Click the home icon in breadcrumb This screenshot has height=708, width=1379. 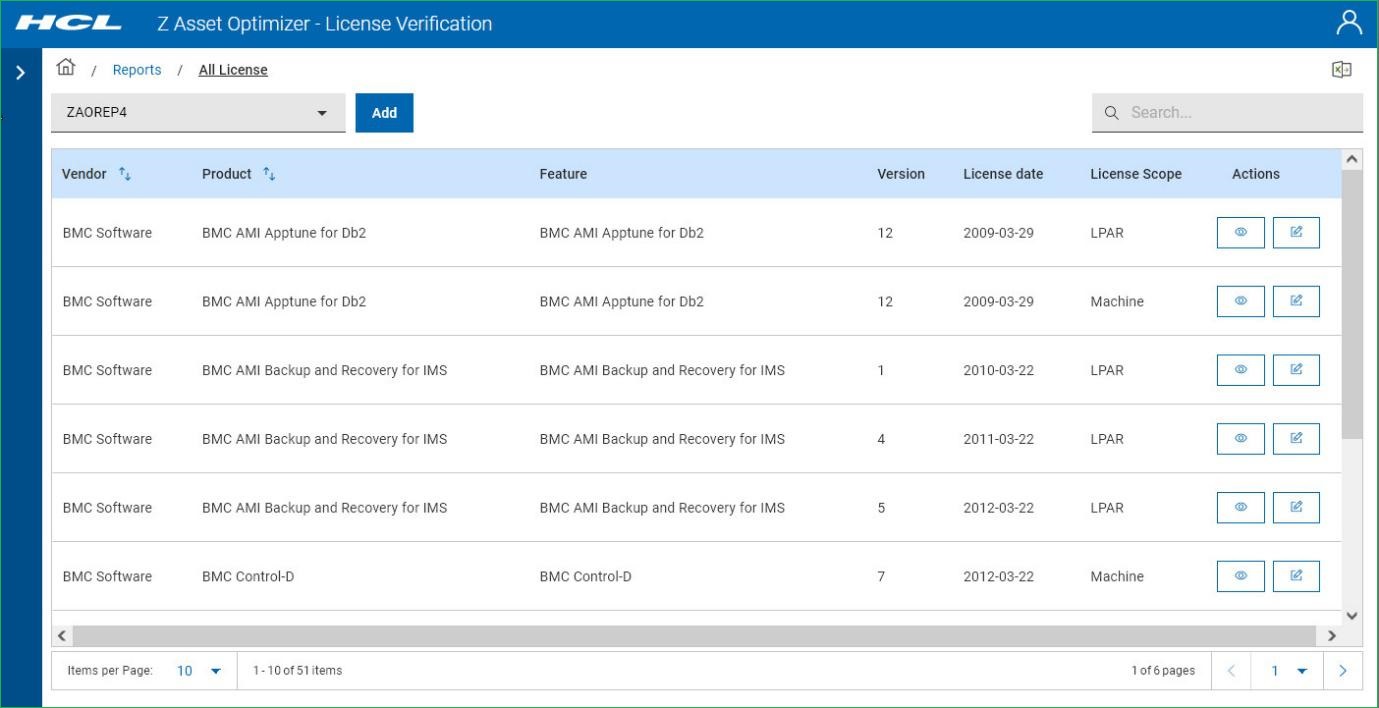click(x=66, y=68)
